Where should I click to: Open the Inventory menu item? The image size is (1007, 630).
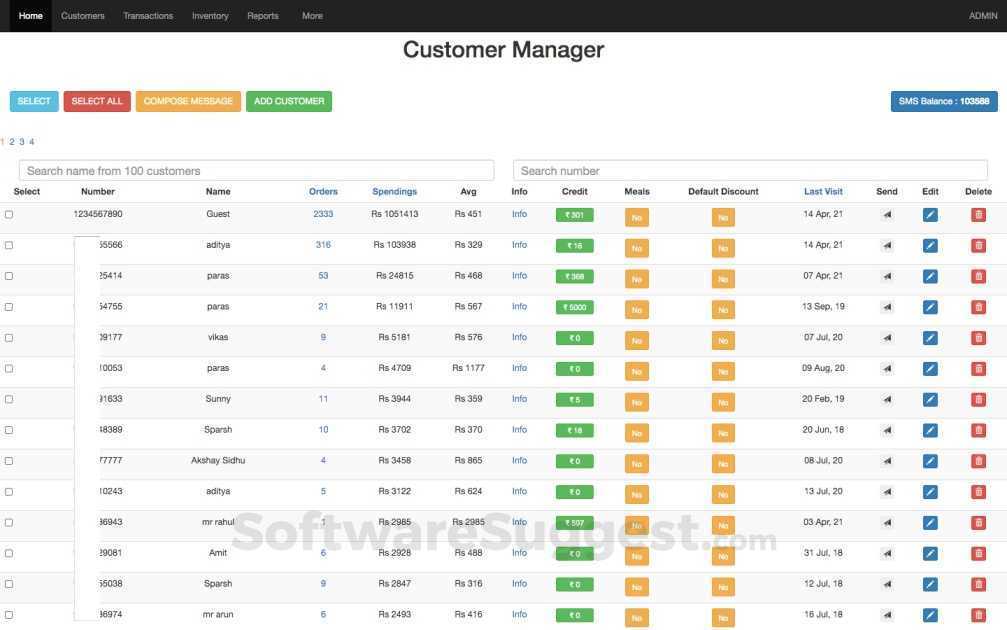pos(208,14)
